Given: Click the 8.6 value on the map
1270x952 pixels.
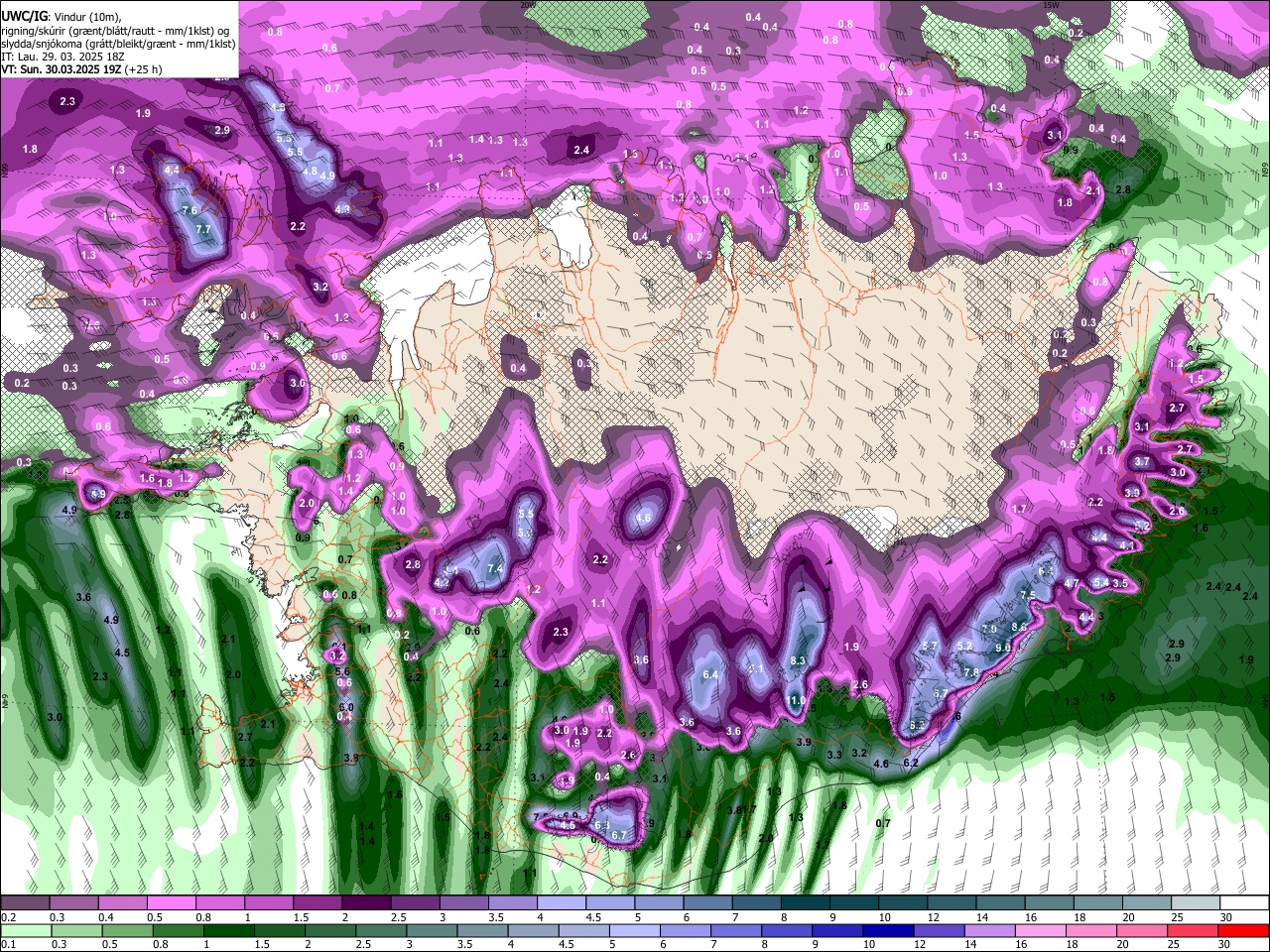Looking at the screenshot, I should tap(1019, 627).
